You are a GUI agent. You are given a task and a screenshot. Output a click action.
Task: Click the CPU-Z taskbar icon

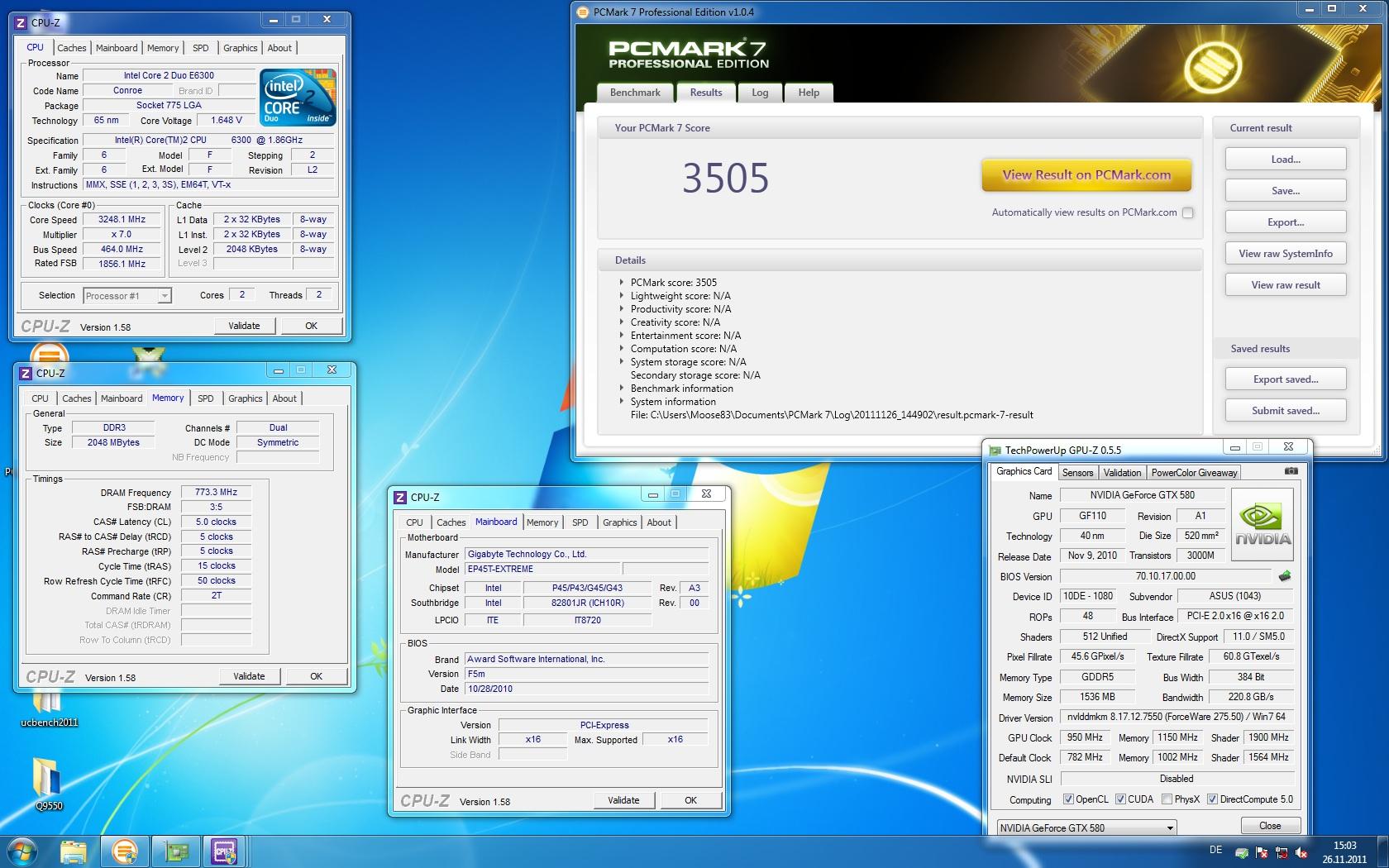(x=225, y=851)
